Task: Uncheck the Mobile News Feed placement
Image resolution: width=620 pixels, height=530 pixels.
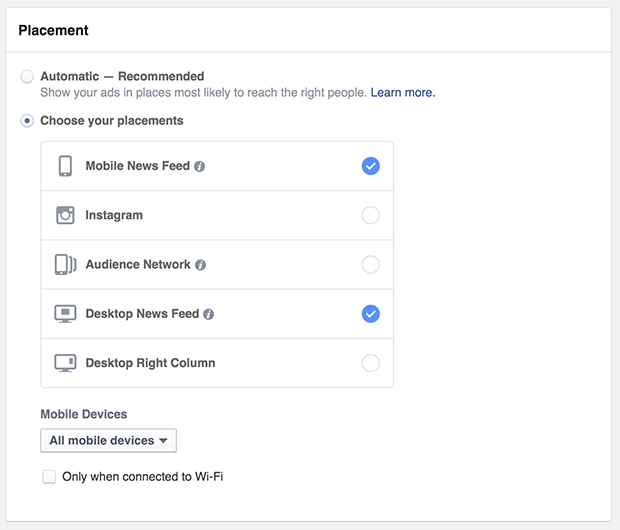Action: pos(370,166)
